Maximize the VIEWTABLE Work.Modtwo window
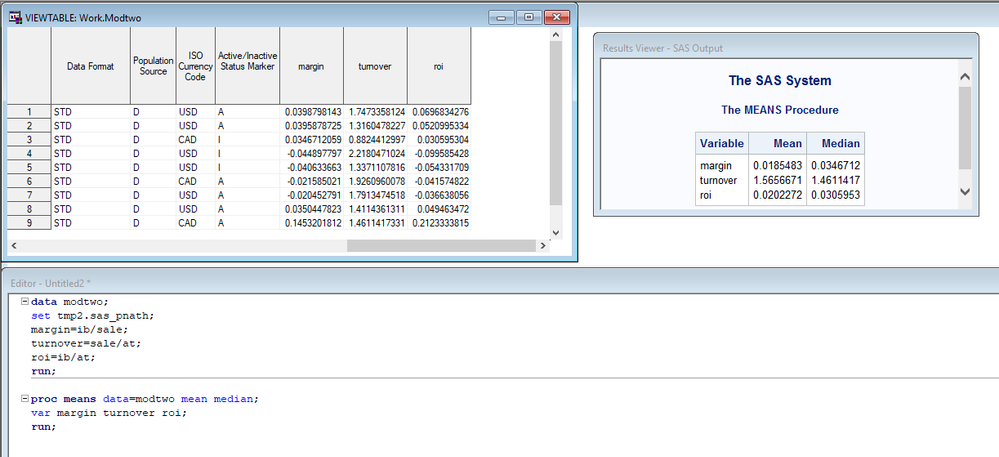 529,18
